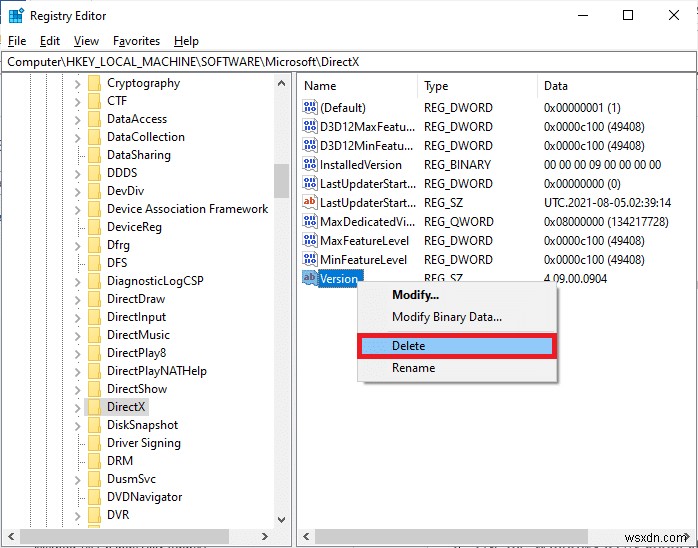
Task: Expand the DirectX key chevron
Action: 77,407
